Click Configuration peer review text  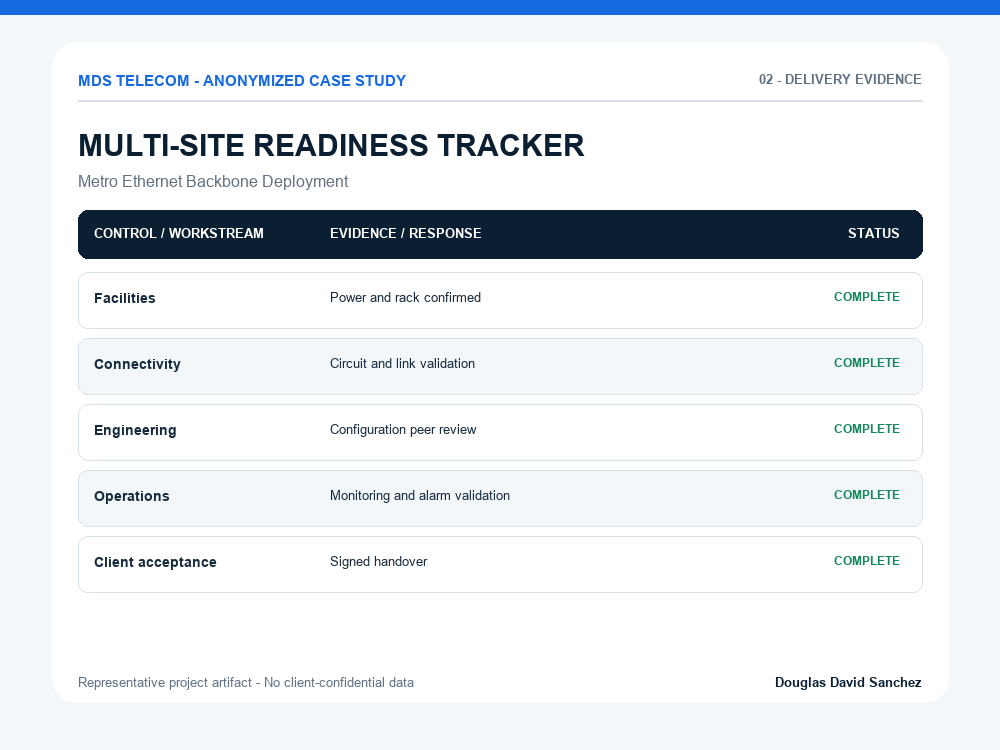pyautogui.click(x=403, y=430)
